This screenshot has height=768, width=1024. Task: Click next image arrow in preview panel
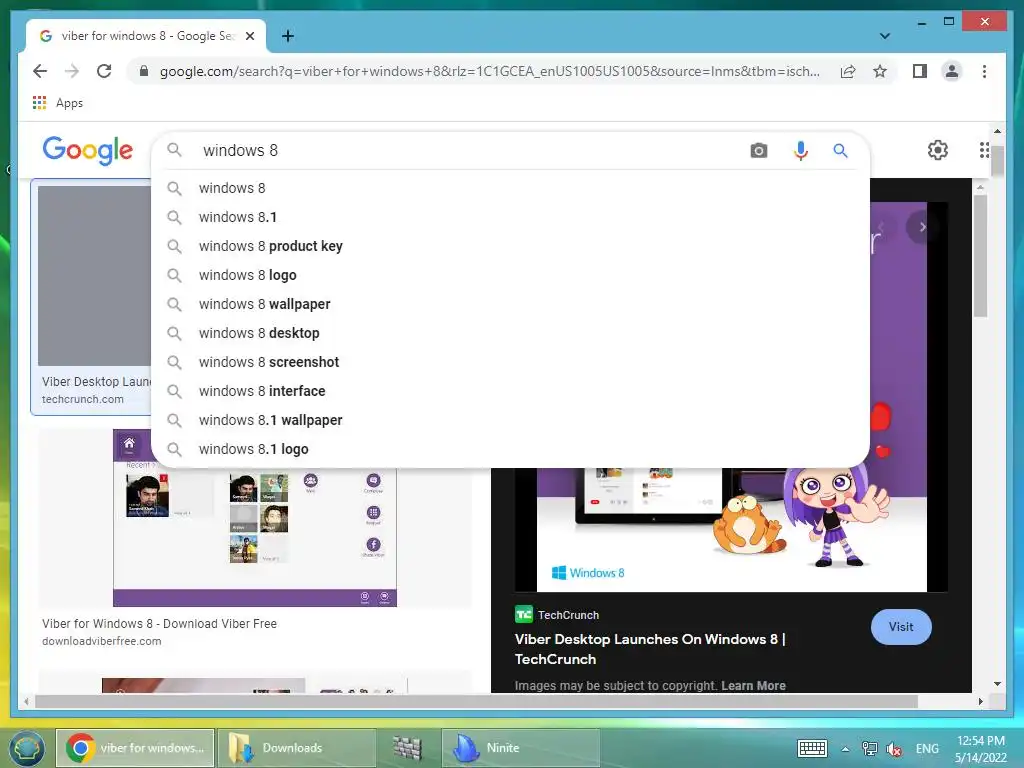[922, 227]
